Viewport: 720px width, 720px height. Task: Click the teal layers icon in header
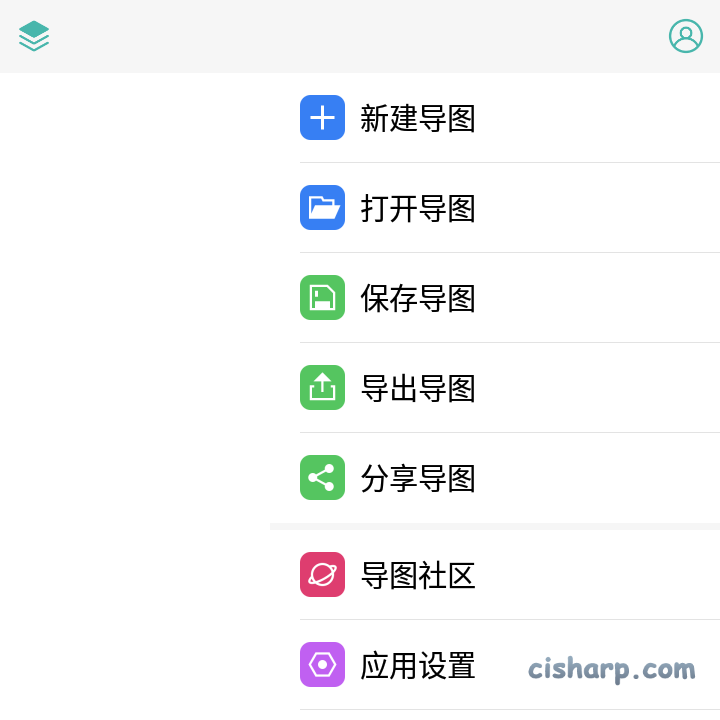pos(34,36)
